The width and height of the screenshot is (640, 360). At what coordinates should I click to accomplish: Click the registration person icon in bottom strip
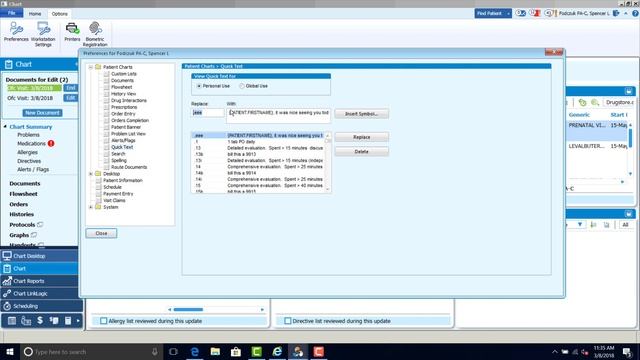26,321
